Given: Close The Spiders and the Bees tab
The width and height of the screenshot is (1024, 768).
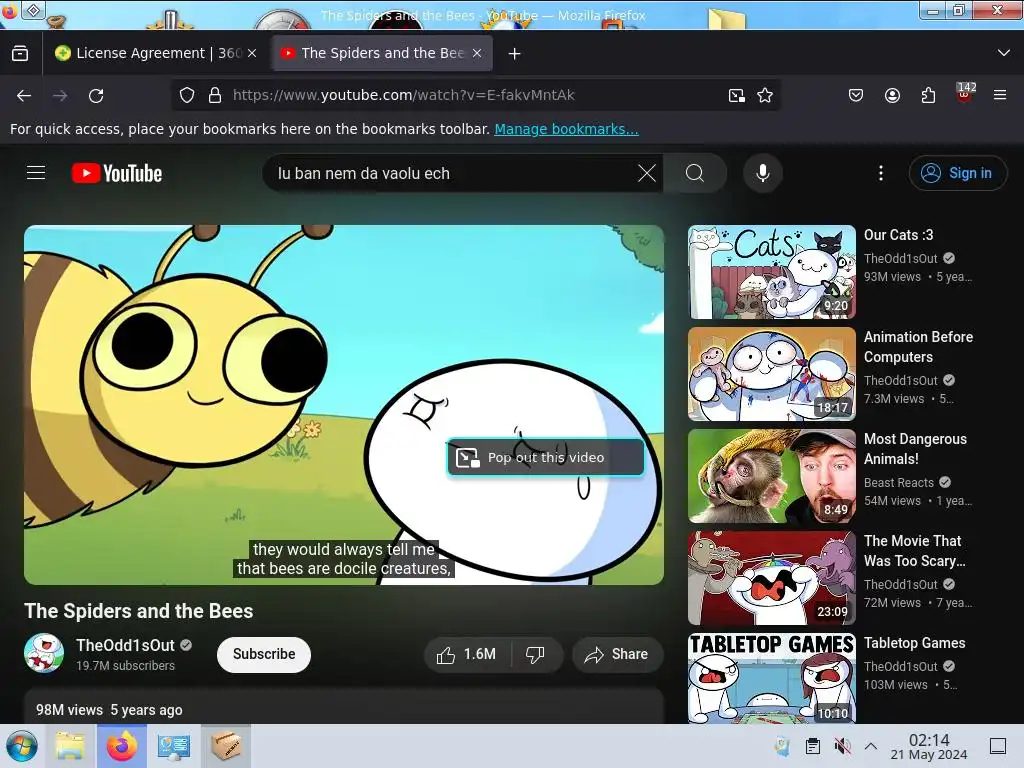Looking at the screenshot, I should (x=477, y=54).
